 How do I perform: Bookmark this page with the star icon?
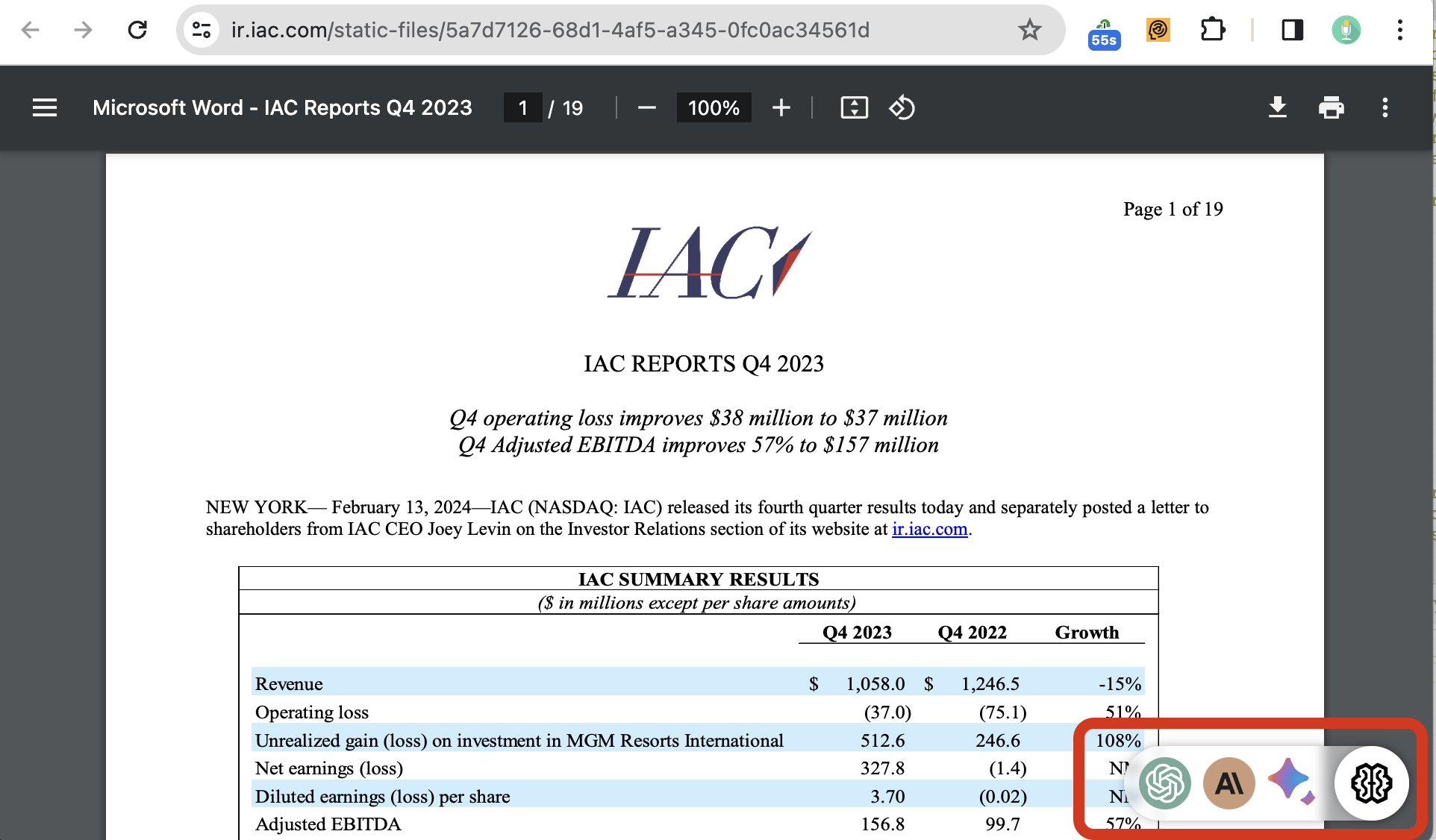point(1030,30)
